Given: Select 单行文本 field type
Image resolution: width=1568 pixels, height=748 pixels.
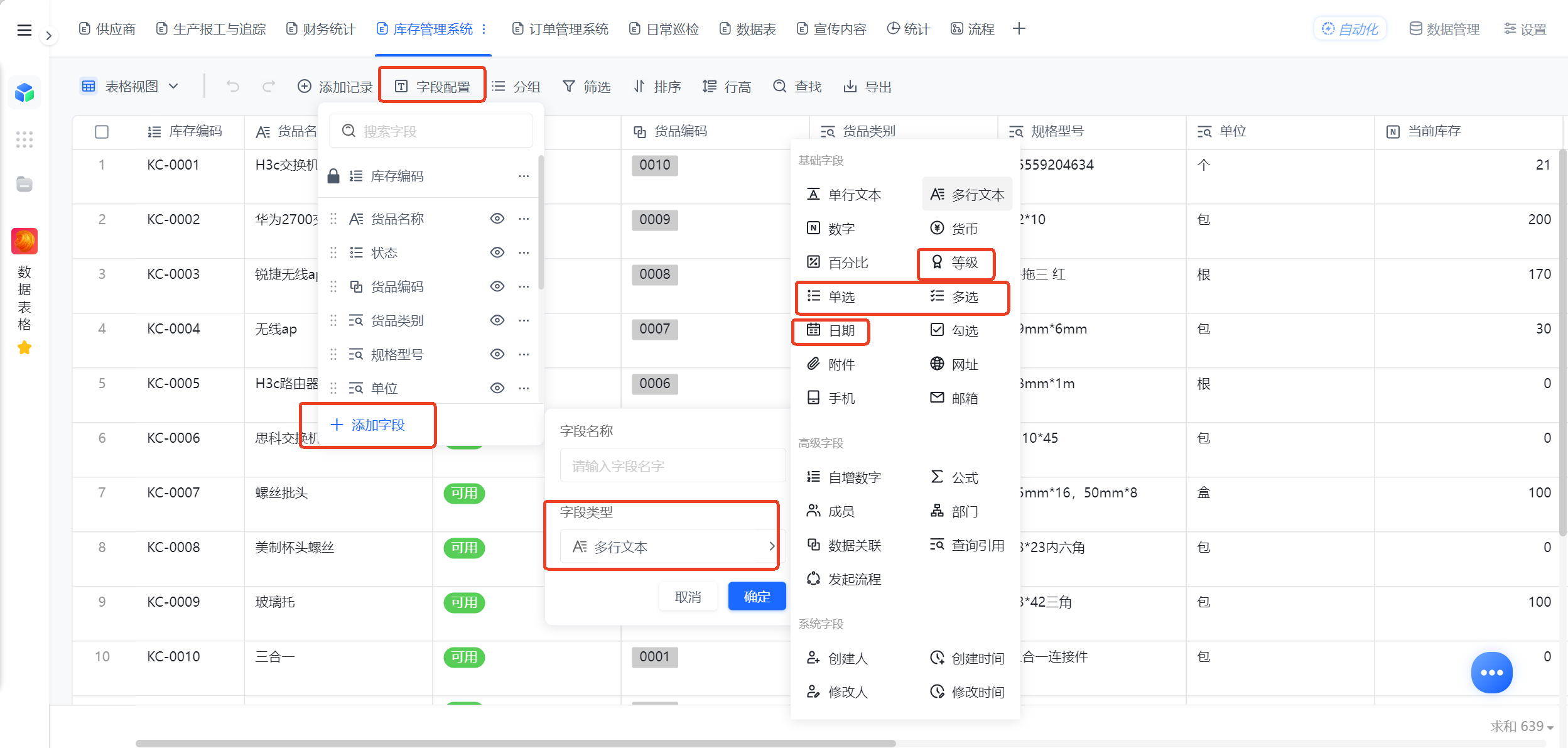Looking at the screenshot, I should (843, 195).
